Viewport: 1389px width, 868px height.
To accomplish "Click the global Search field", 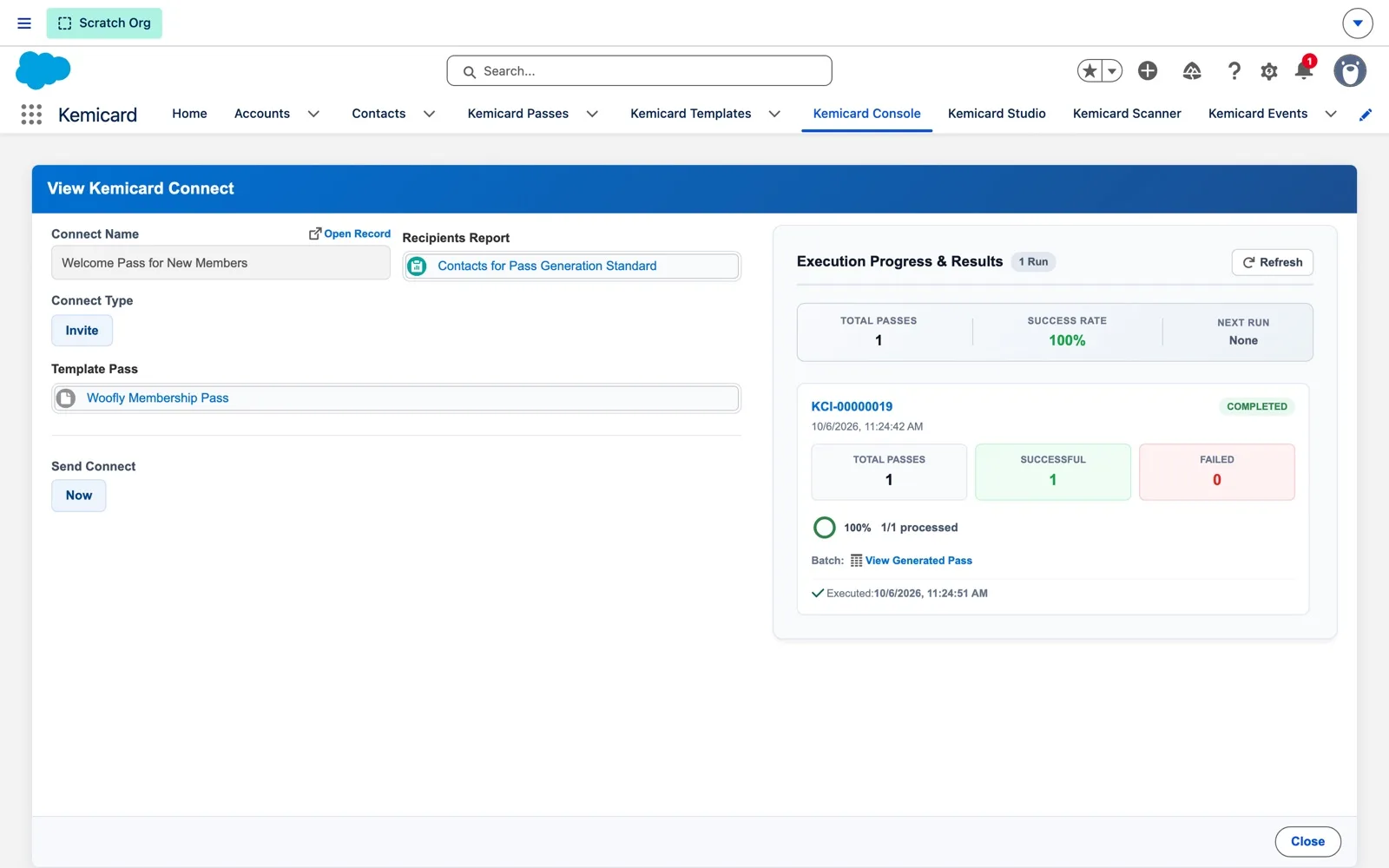I will [x=639, y=71].
